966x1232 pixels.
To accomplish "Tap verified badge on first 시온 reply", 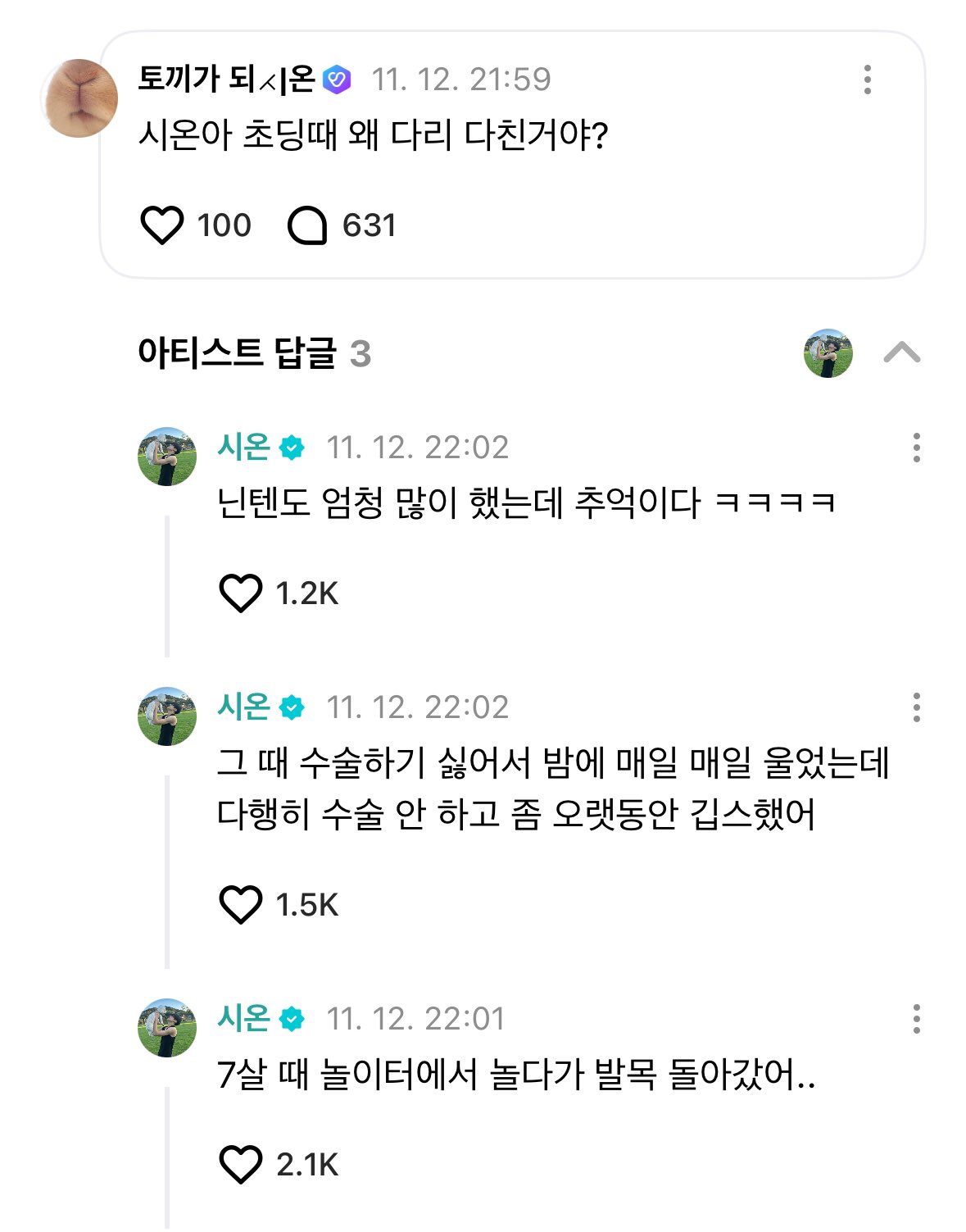I will 292,448.
